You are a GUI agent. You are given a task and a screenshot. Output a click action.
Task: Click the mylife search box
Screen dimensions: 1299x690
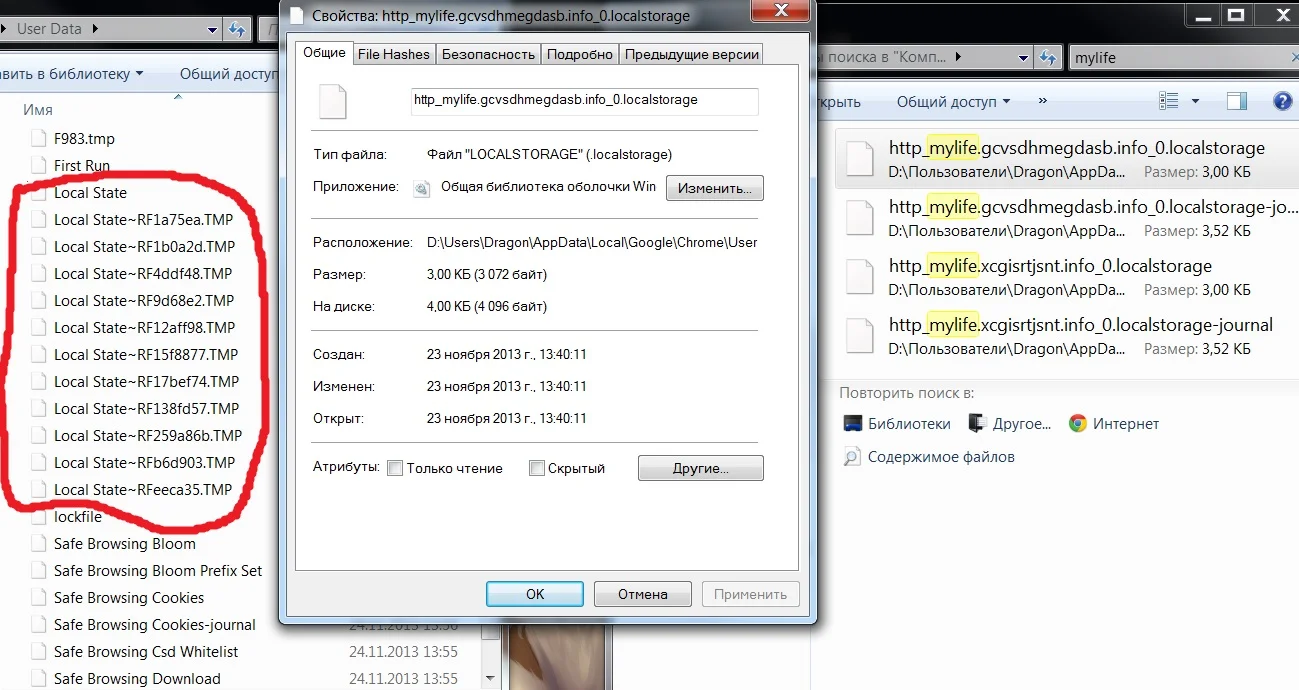(1180, 58)
